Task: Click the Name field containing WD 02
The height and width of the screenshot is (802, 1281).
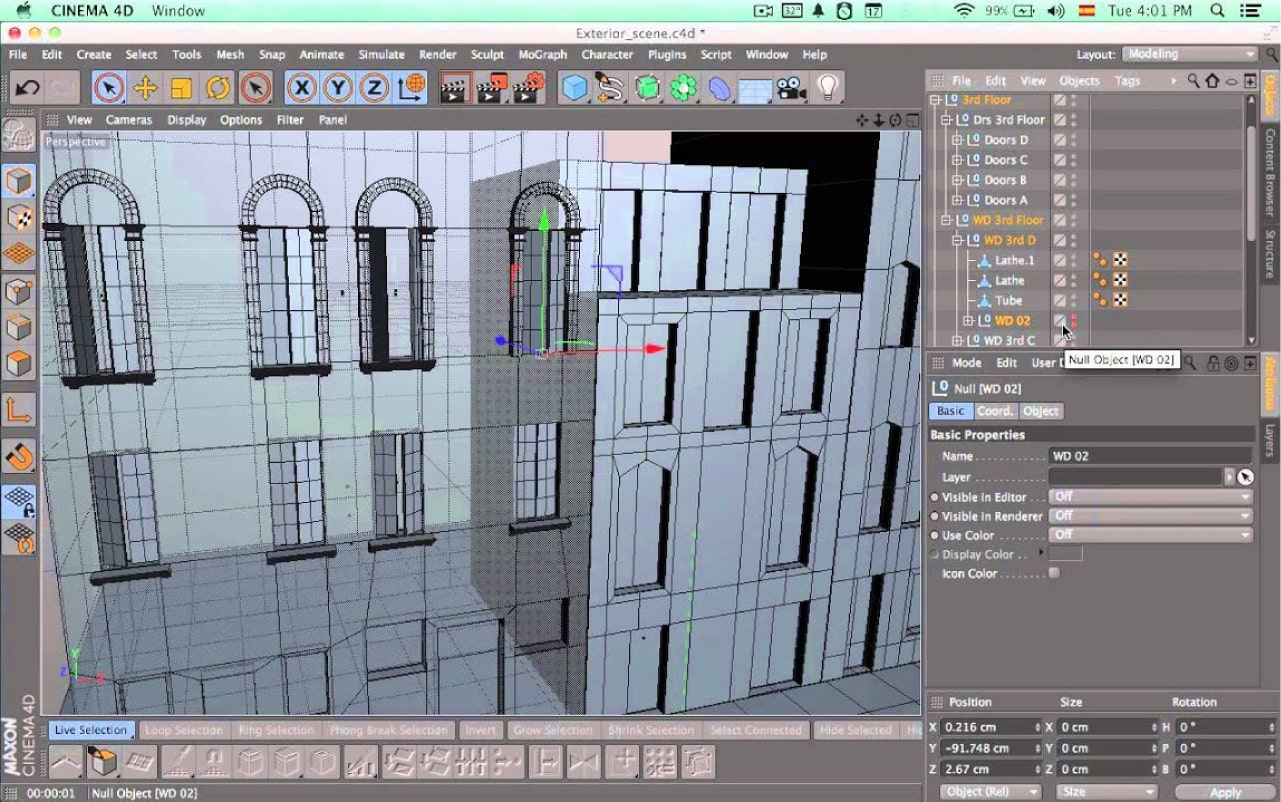Action: [1151, 456]
